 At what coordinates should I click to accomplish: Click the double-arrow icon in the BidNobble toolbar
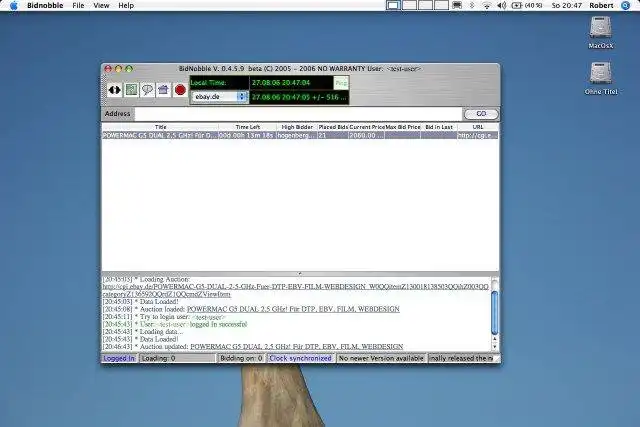point(115,89)
